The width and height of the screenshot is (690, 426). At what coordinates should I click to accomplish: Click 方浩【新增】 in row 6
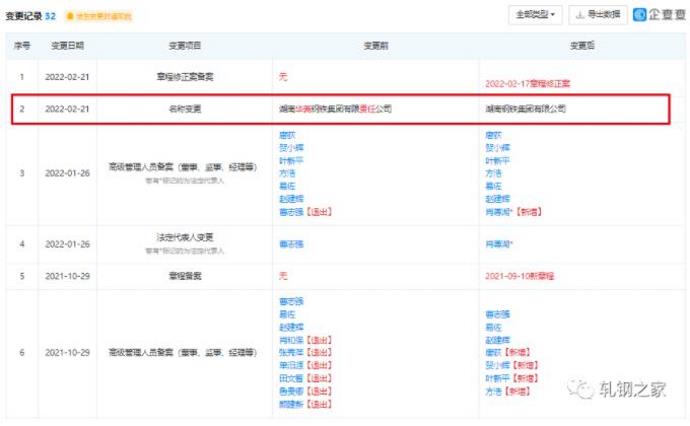(x=507, y=392)
